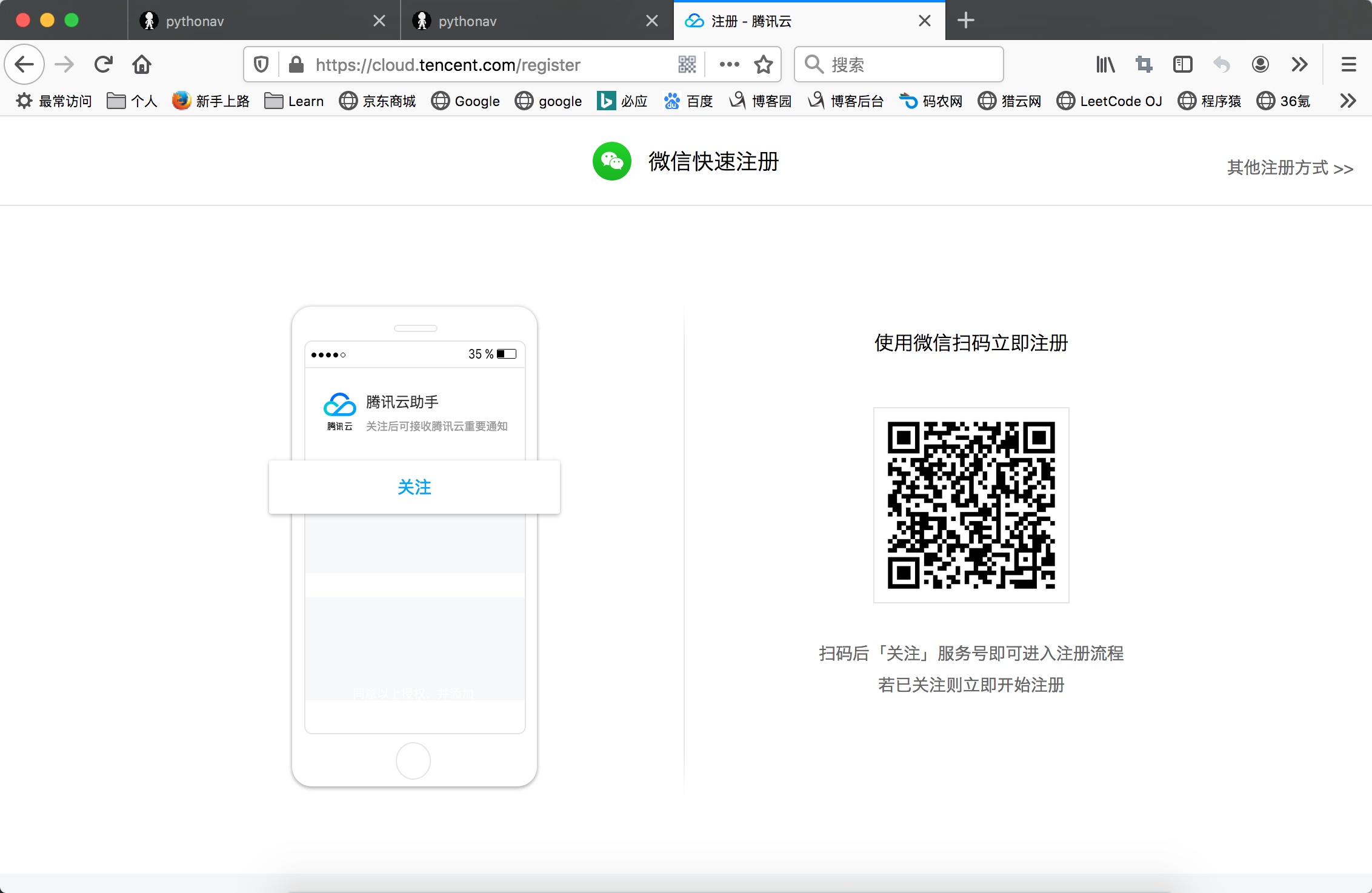Reload the current page
1372x893 pixels.
click(104, 64)
